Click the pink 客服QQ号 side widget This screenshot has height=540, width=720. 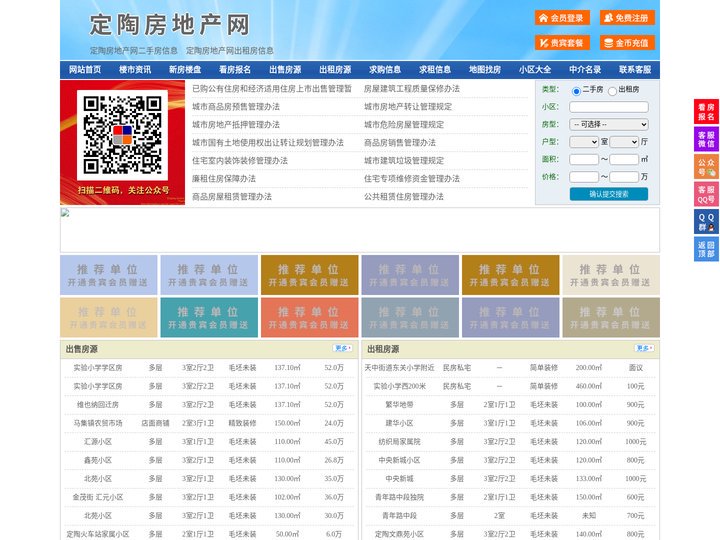point(706,194)
